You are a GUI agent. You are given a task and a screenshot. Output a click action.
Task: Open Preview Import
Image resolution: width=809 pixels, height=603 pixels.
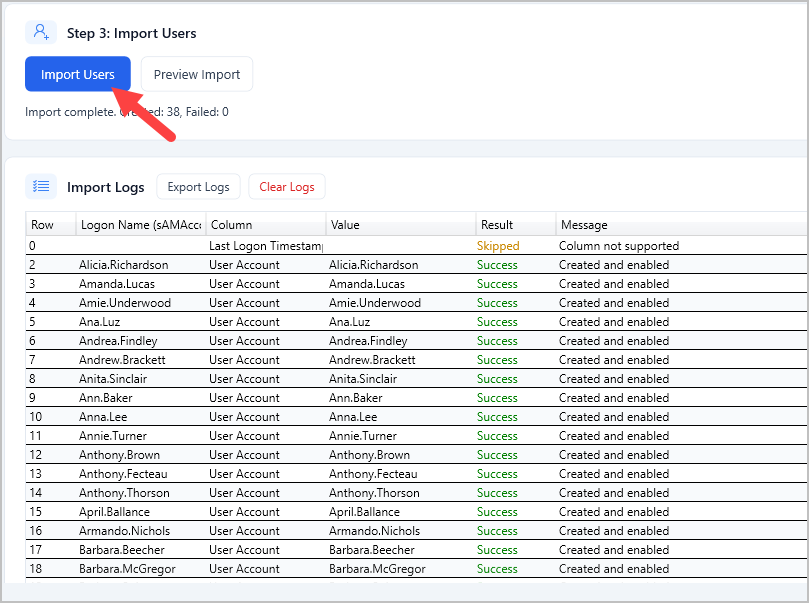pos(197,74)
